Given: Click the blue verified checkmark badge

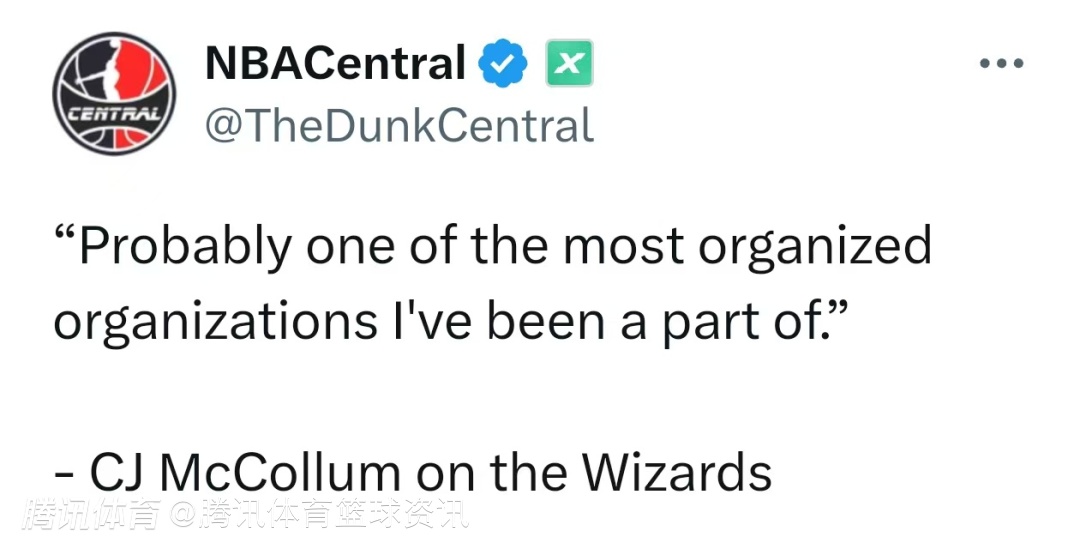Looking at the screenshot, I should click(x=503, y=65).
